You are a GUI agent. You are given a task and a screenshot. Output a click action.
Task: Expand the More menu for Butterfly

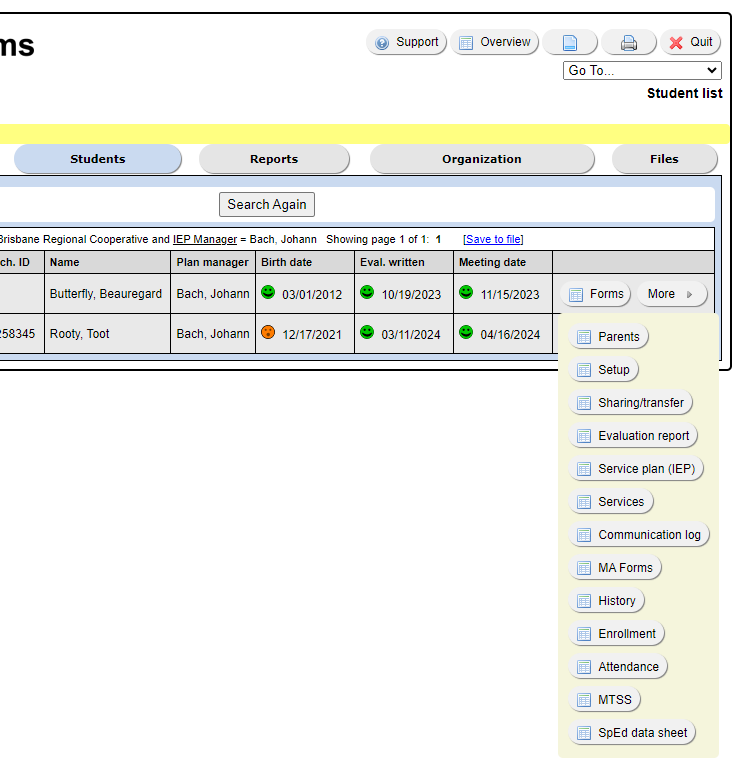[x=671, y=294]
